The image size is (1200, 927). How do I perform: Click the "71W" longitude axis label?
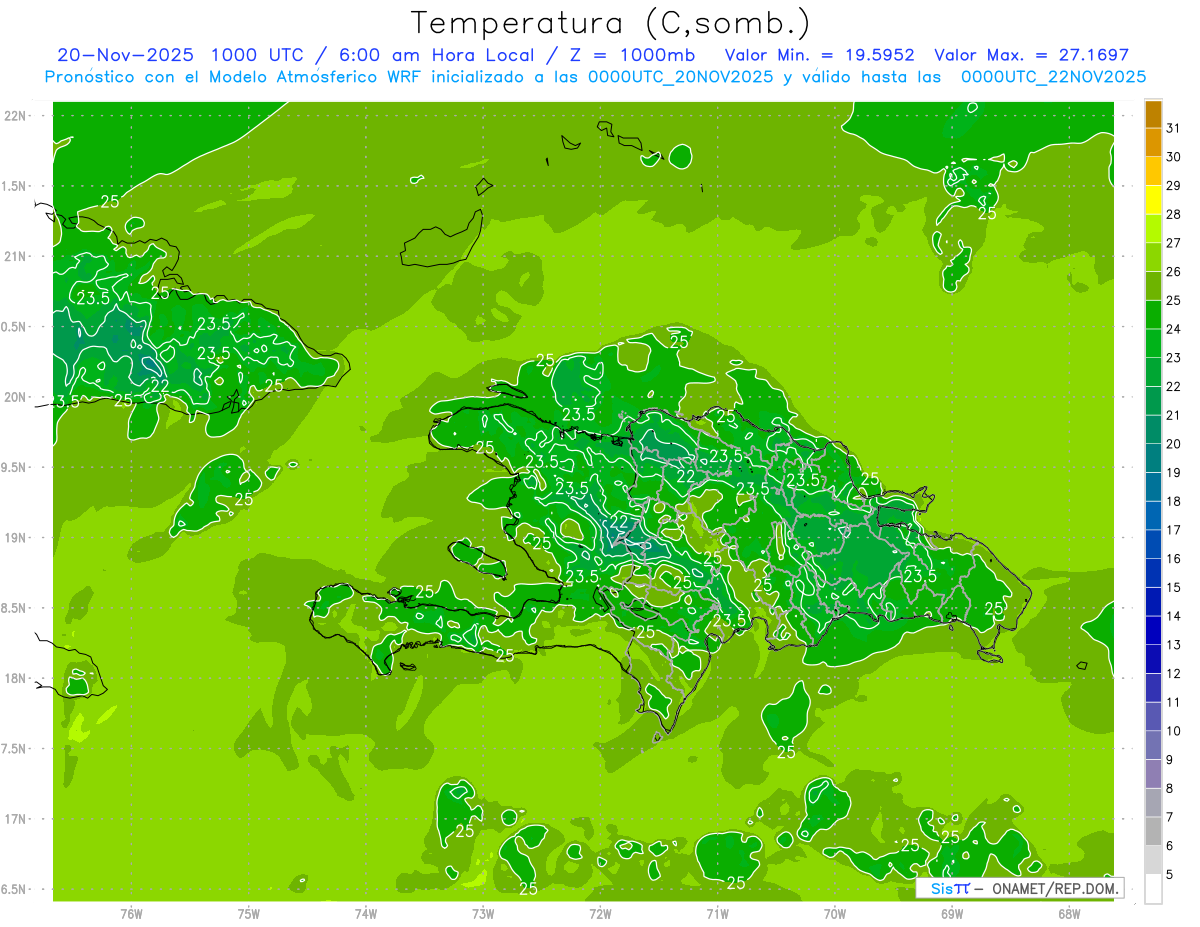coord(717,914)
